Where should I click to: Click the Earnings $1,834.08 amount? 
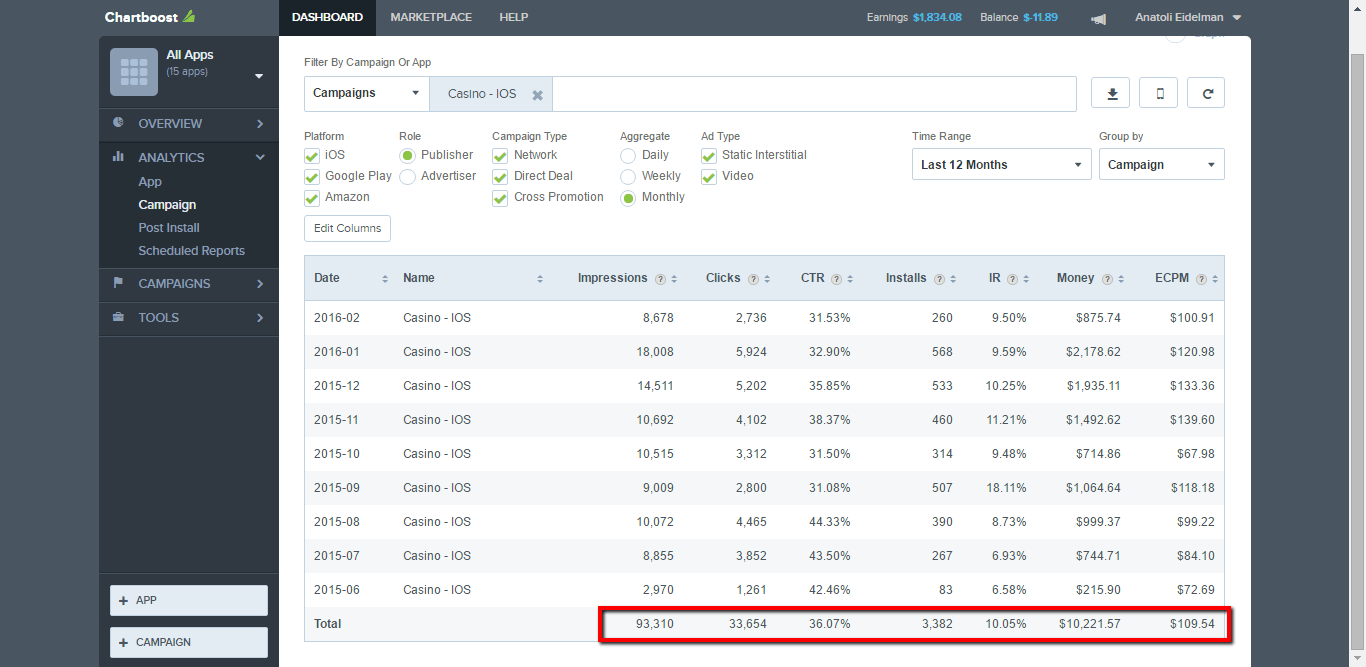click(937, 18)
